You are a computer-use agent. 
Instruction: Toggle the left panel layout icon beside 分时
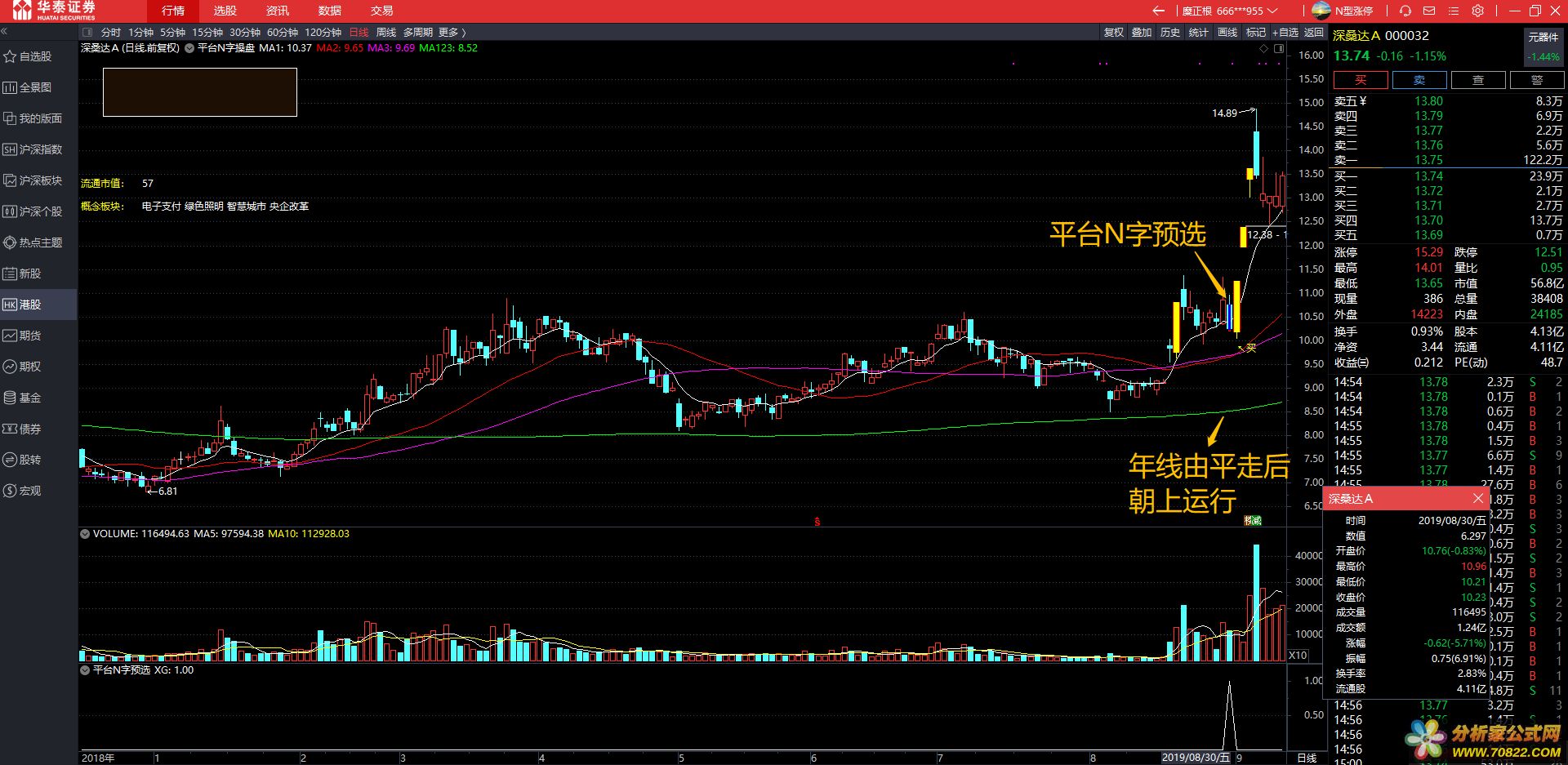click(x=87, y=33)
